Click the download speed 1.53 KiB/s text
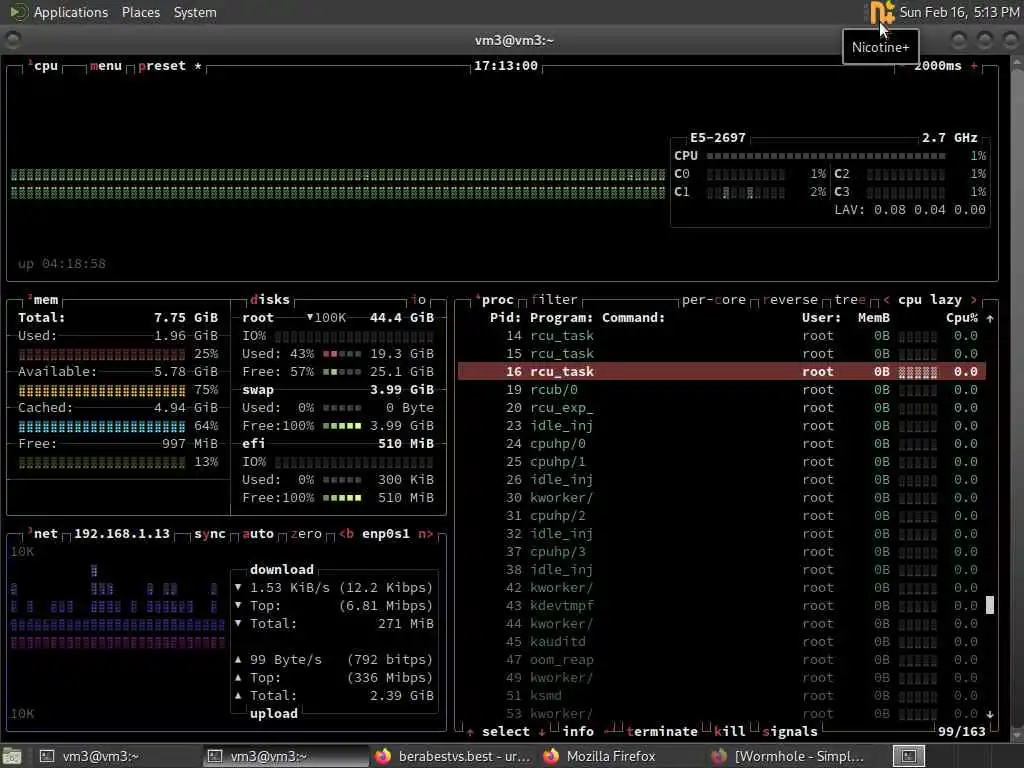Image resolution: width=1024 pixels, height=768 pixels. click(289, 587)
